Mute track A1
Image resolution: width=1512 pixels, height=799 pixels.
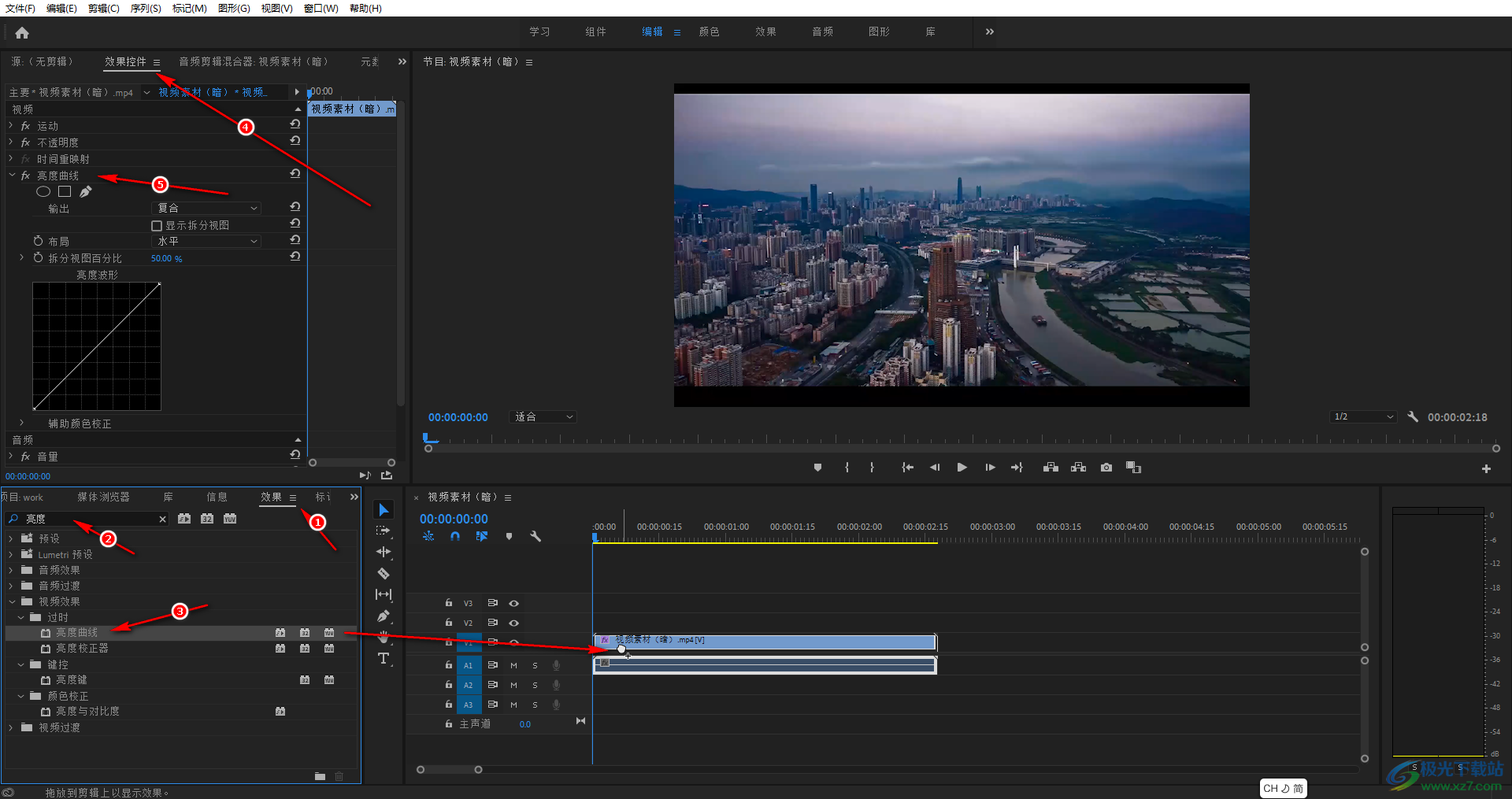tap(513, 665)
